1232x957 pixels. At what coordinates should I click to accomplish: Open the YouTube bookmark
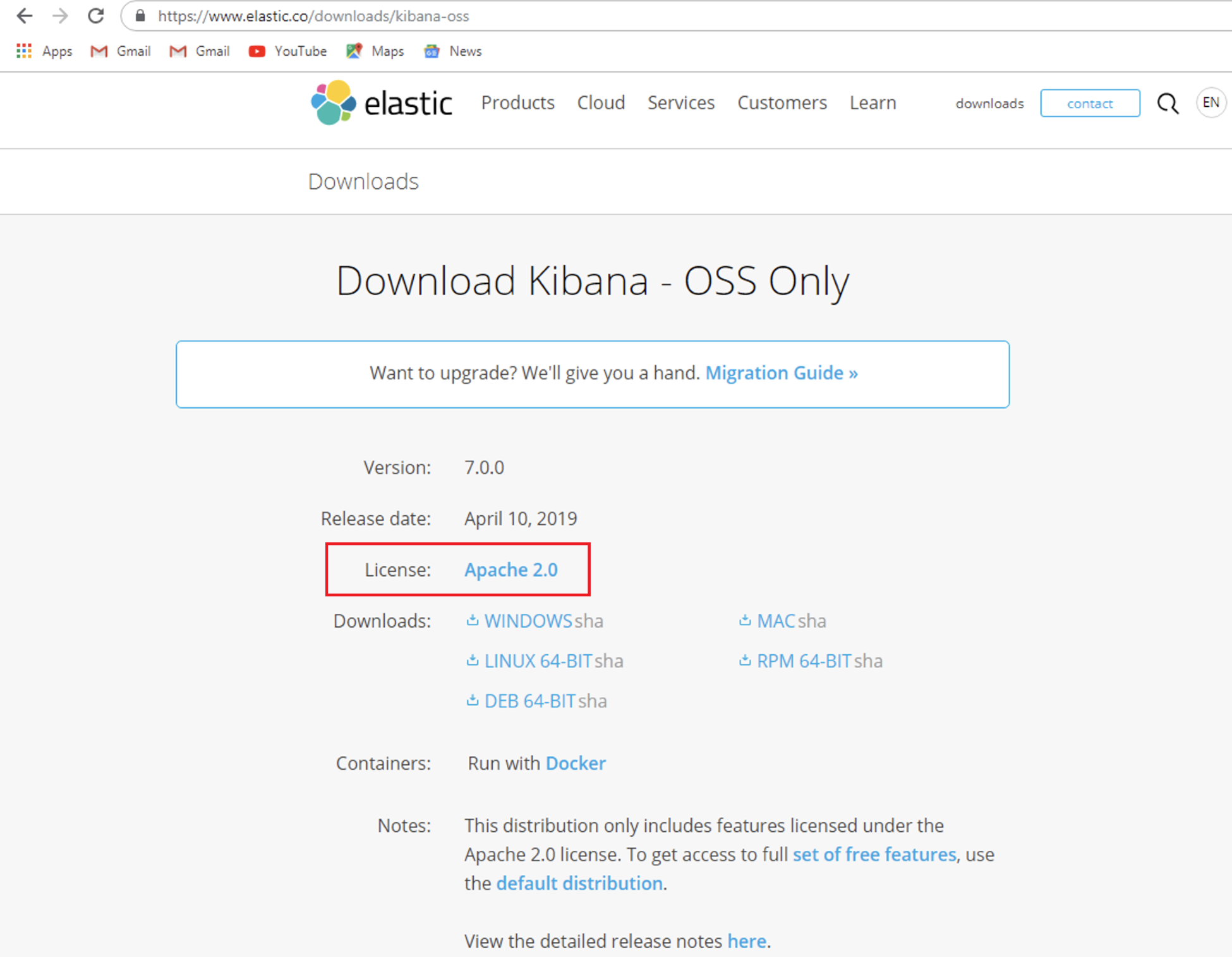click(288, 51)
